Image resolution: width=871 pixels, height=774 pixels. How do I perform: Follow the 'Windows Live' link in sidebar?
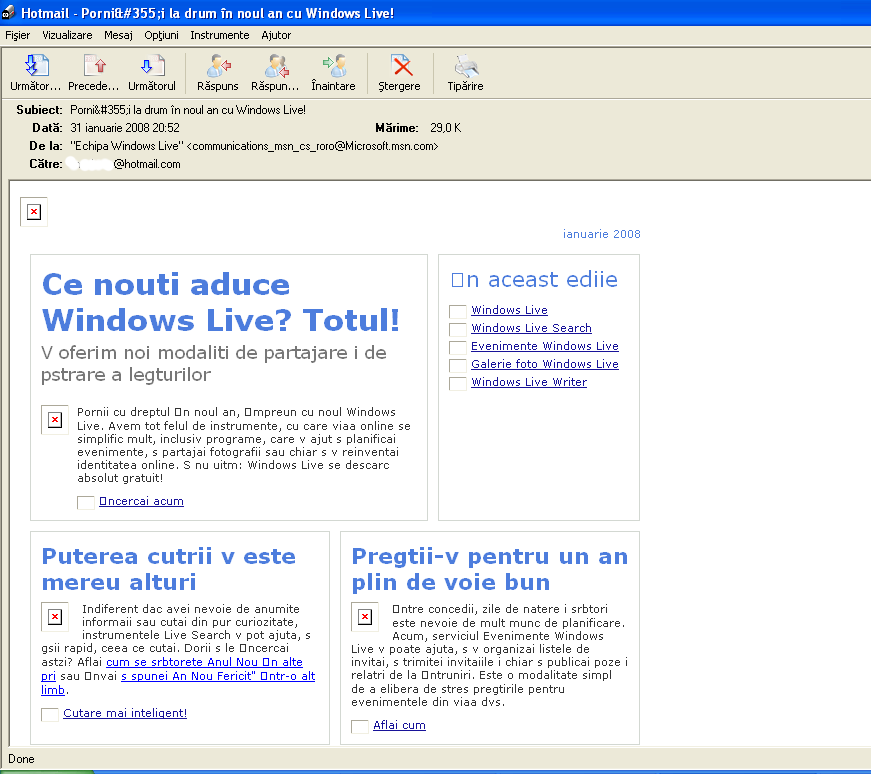509,310
